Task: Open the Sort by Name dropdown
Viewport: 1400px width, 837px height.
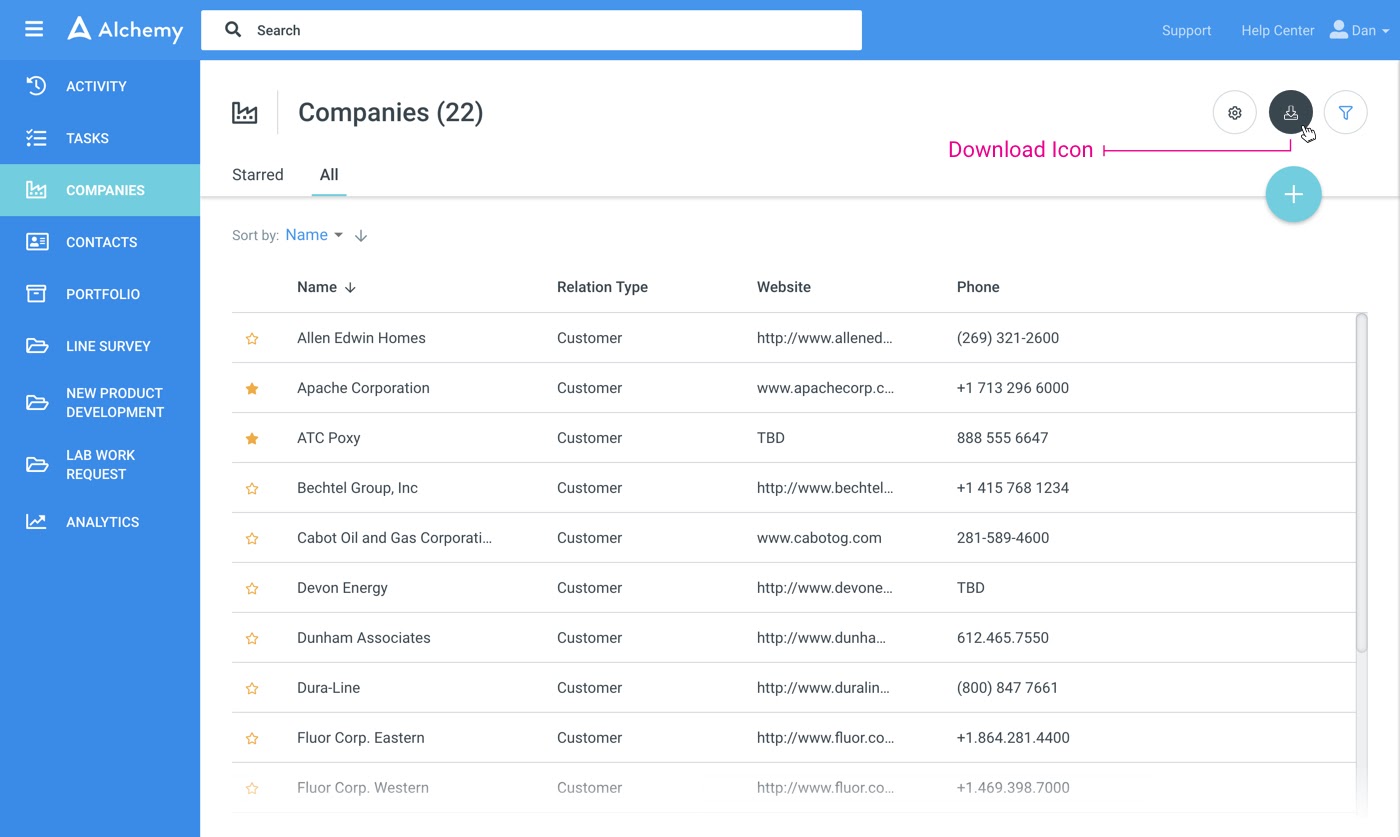Action: pyautogui.click(x=314, y=235)
